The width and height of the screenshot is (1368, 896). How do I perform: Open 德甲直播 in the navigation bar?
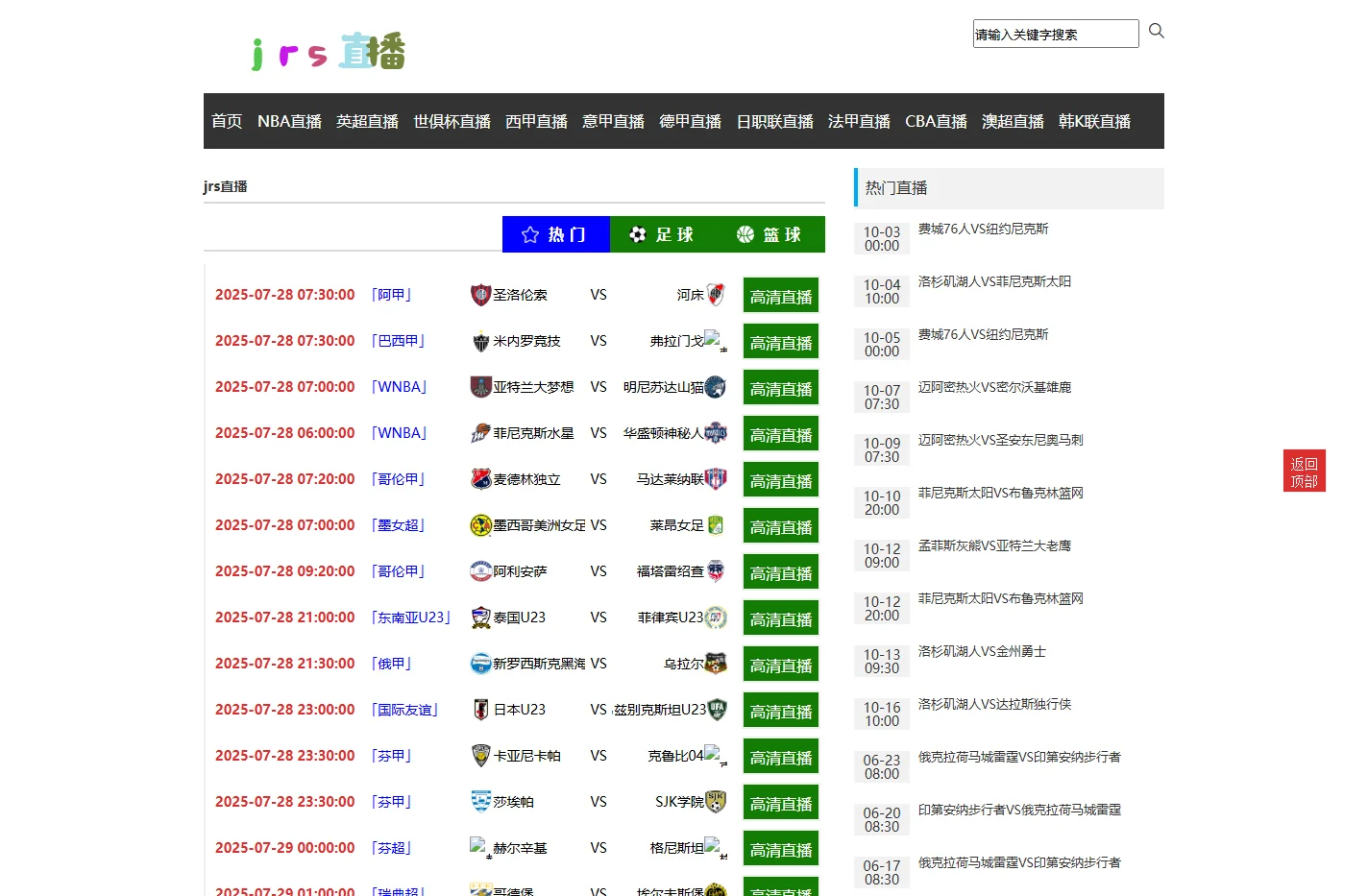(690, 121)
